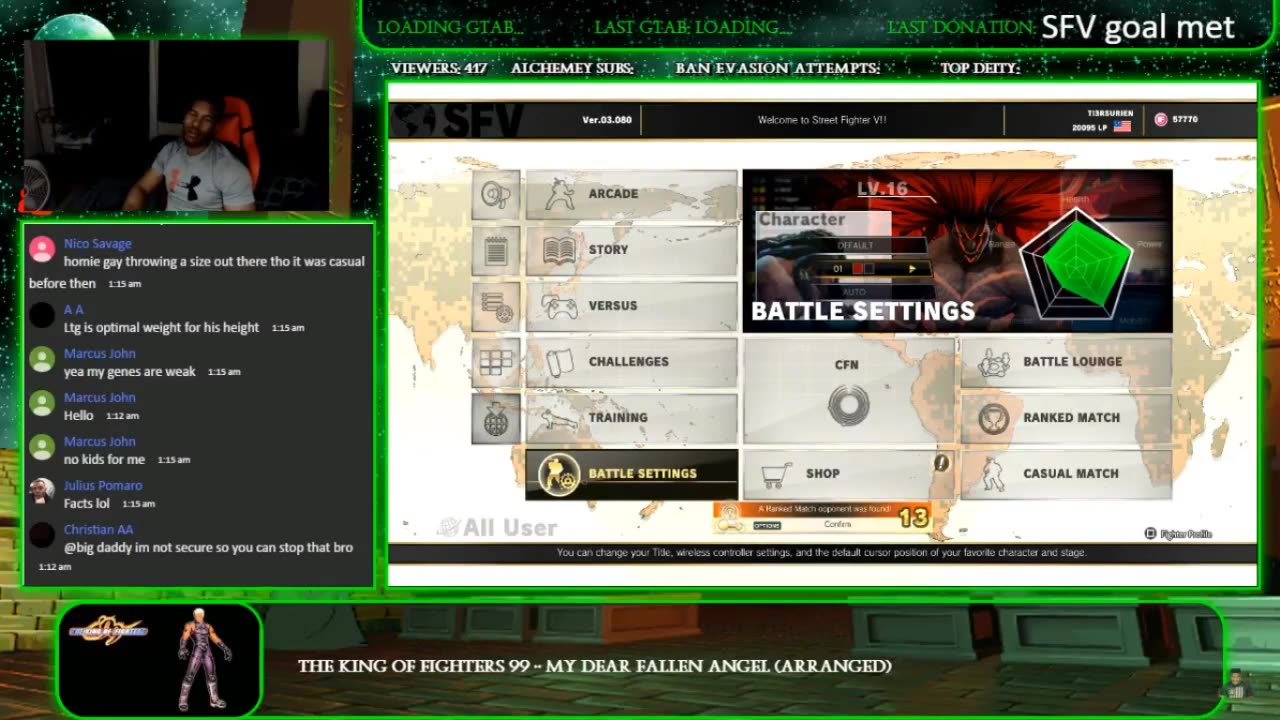The width and height of the screenshot is (1280, 720).
Task: Click the Nico Savage username
Action: pos(97,243)
